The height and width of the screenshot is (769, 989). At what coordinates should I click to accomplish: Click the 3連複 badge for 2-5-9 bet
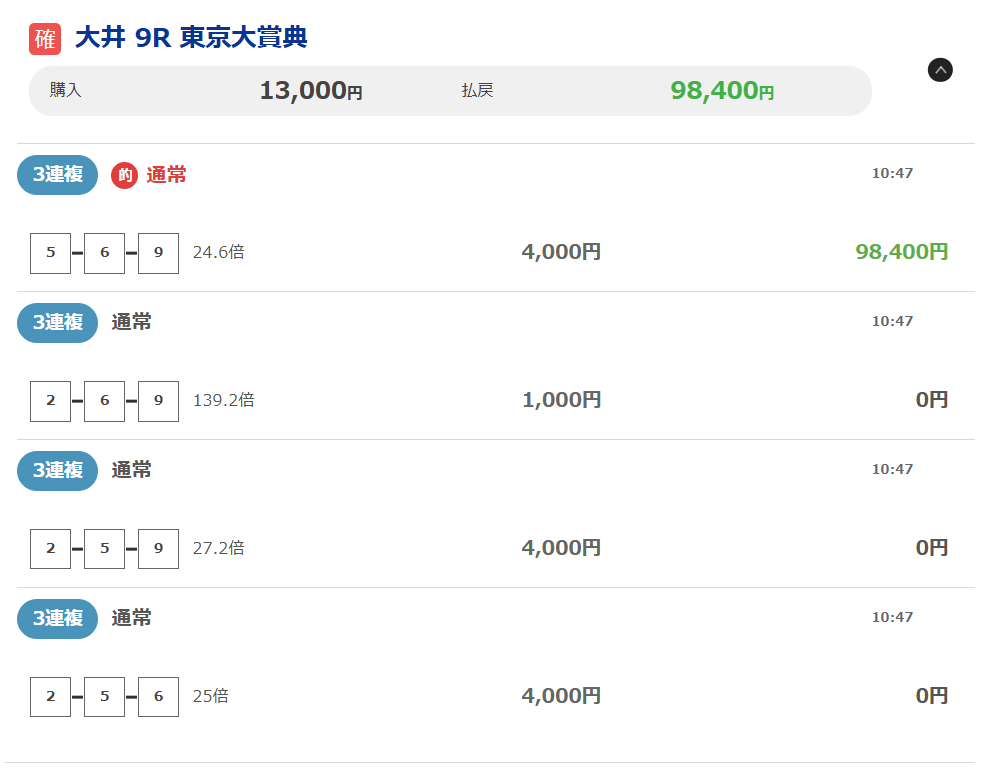click(58, 471)
